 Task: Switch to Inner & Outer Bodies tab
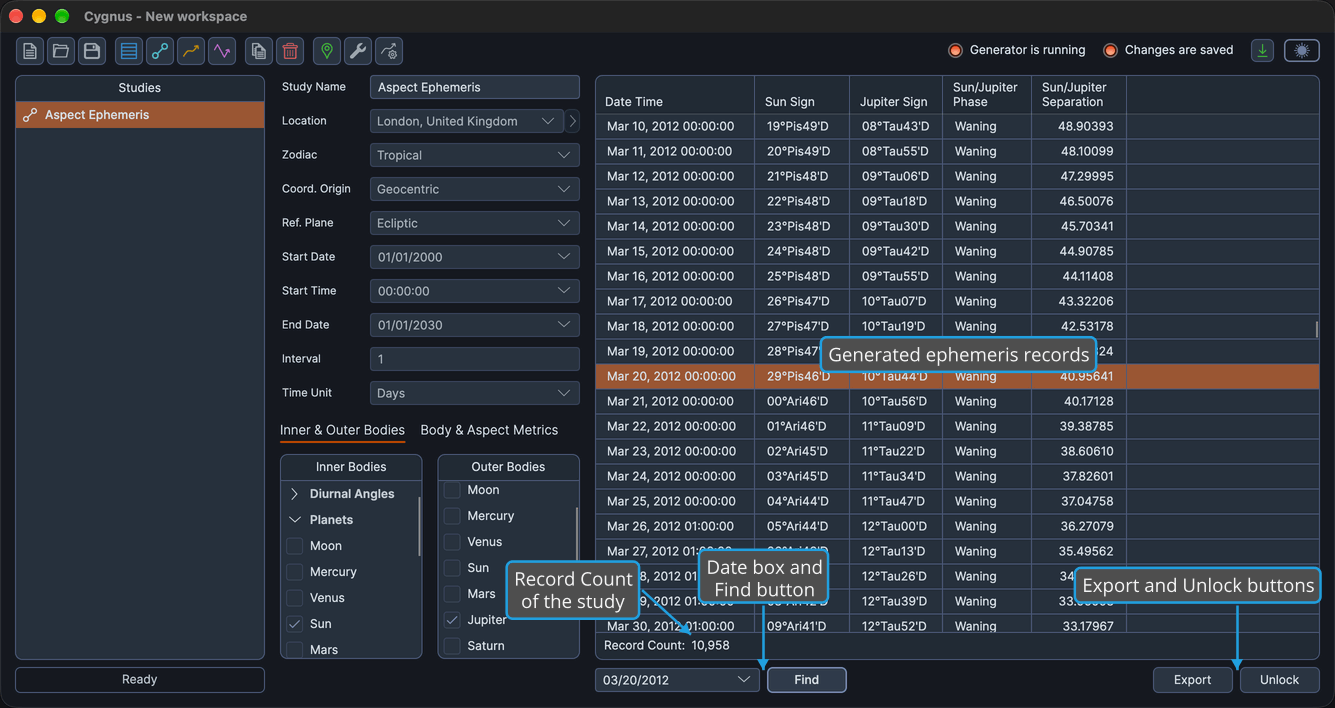[x=342, y=430]
